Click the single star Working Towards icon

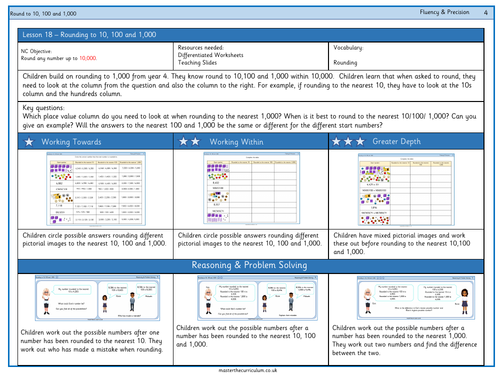coord(29,142)
